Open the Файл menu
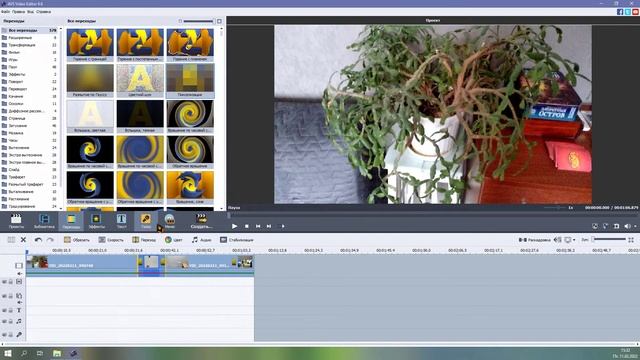 (x=5, y=12)
